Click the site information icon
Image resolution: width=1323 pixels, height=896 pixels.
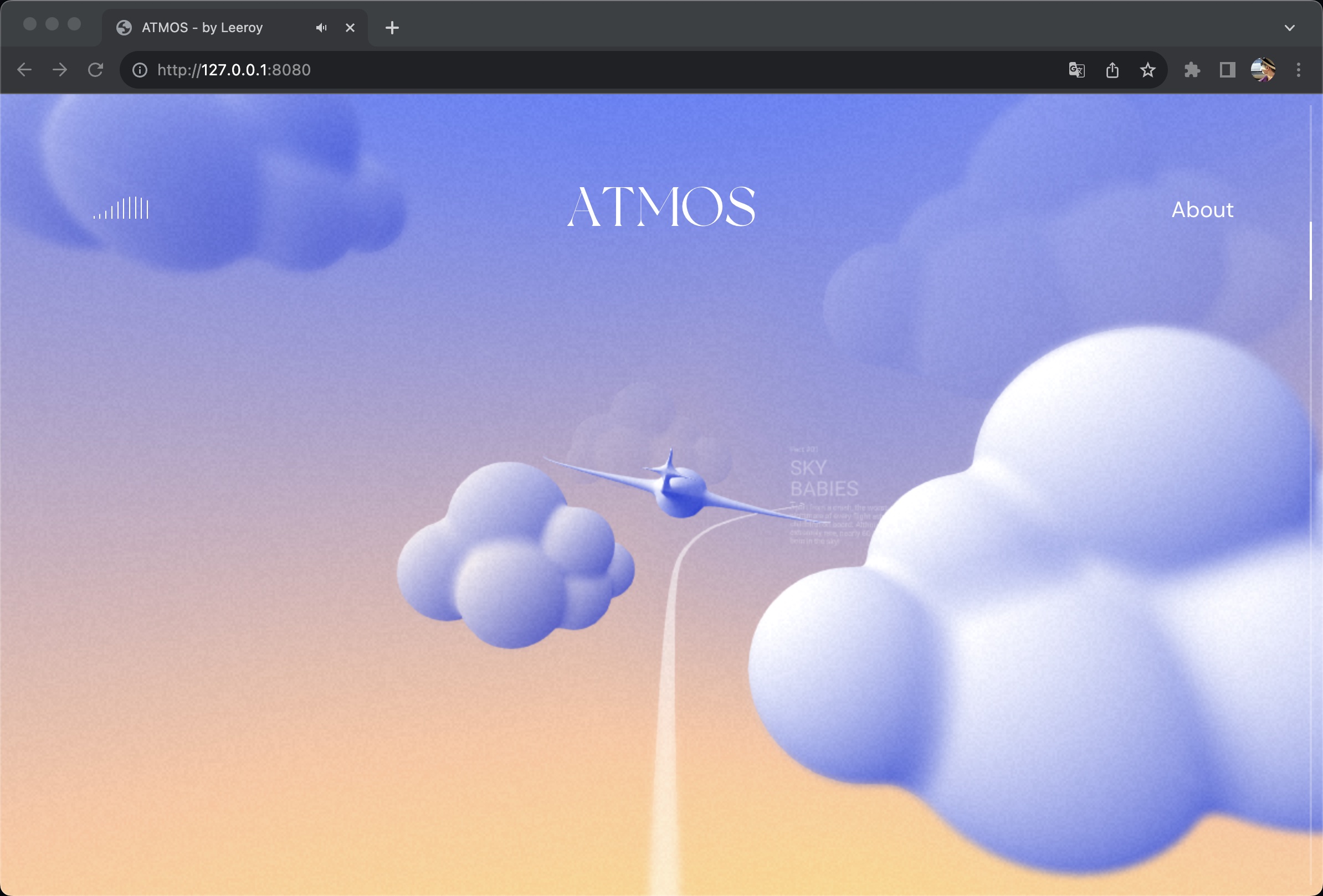pos(140,70)
